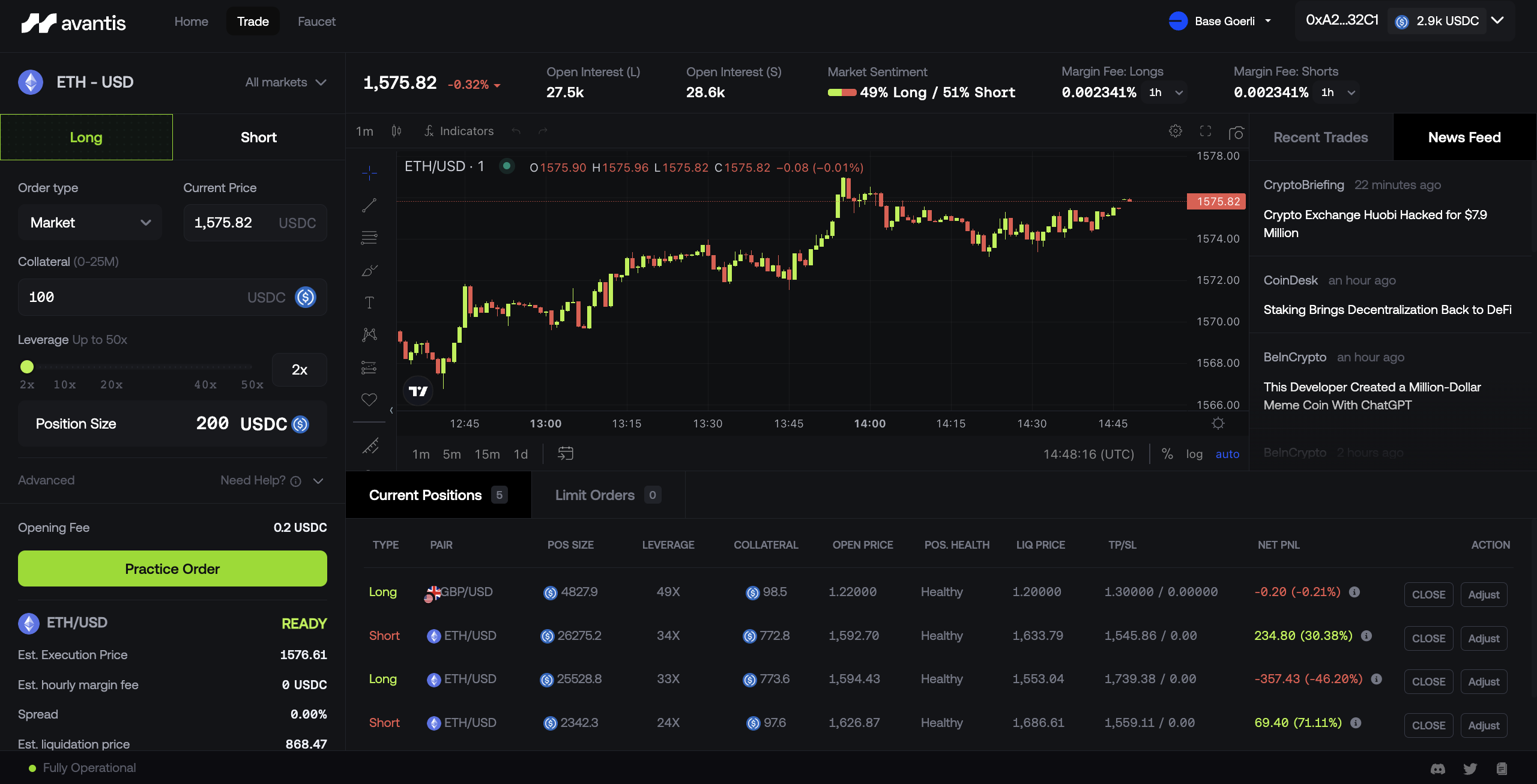Select the trend line drawing tool
This screenshot has height=784, width=1537.
(x=369, y=205)
